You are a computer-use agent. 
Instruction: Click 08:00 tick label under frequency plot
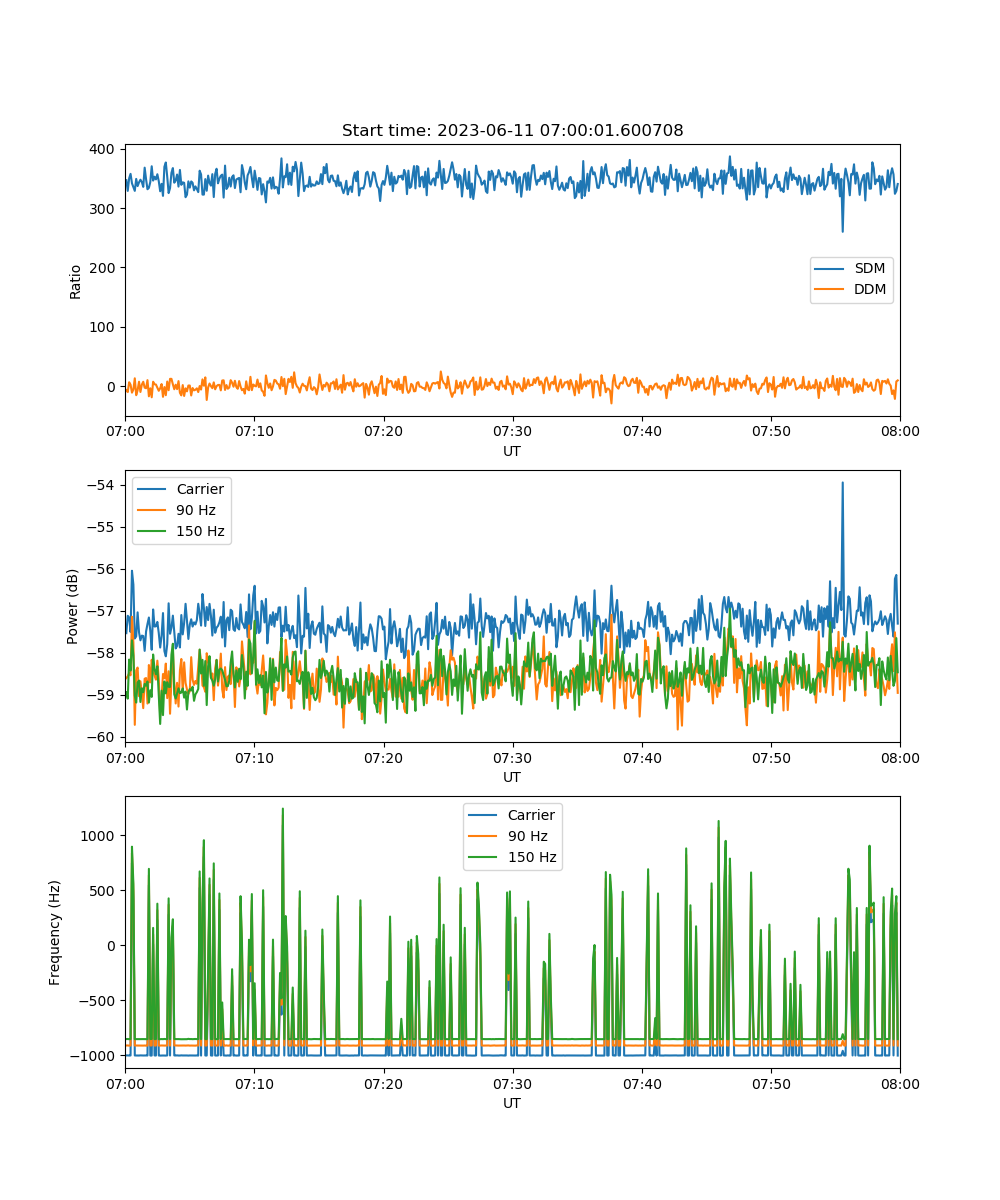pyautogui.click(x=900, y=1083)
